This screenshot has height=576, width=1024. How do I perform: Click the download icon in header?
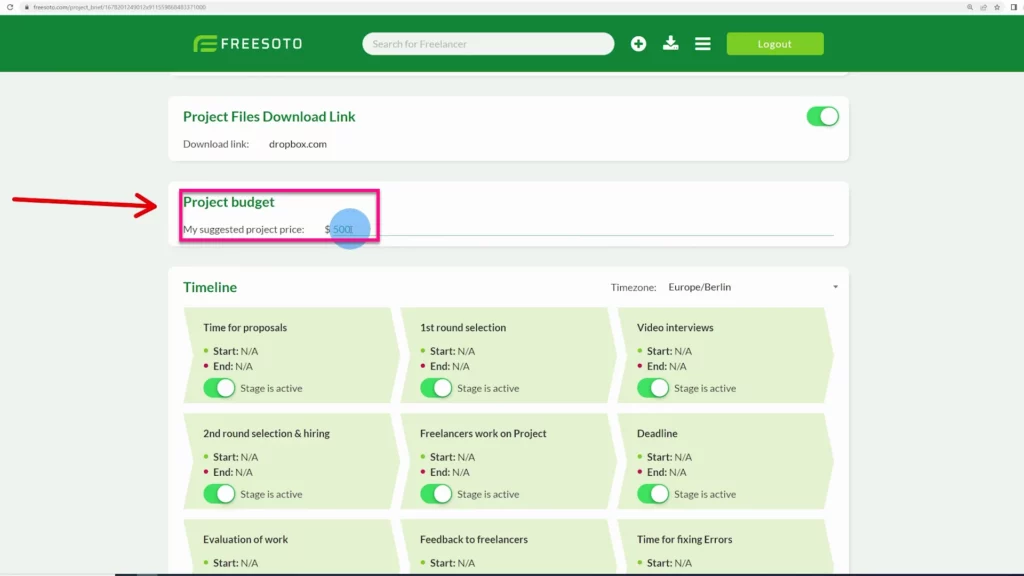(670, 44)
